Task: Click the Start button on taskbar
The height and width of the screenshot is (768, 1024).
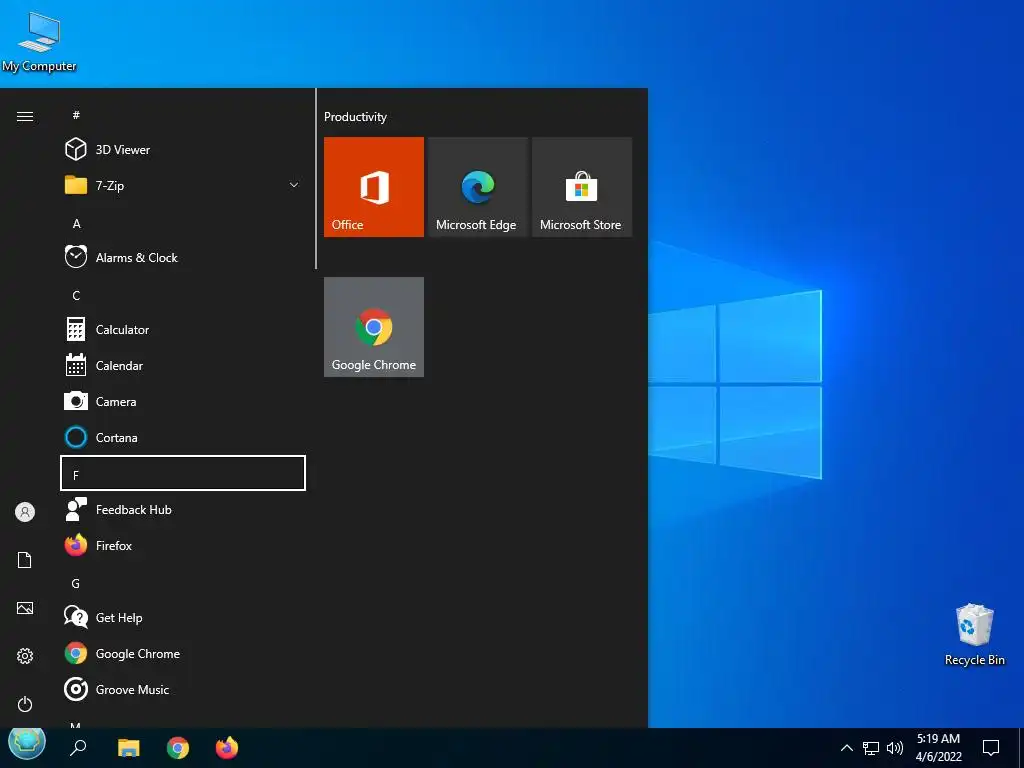Action: [x=27, y=743]
